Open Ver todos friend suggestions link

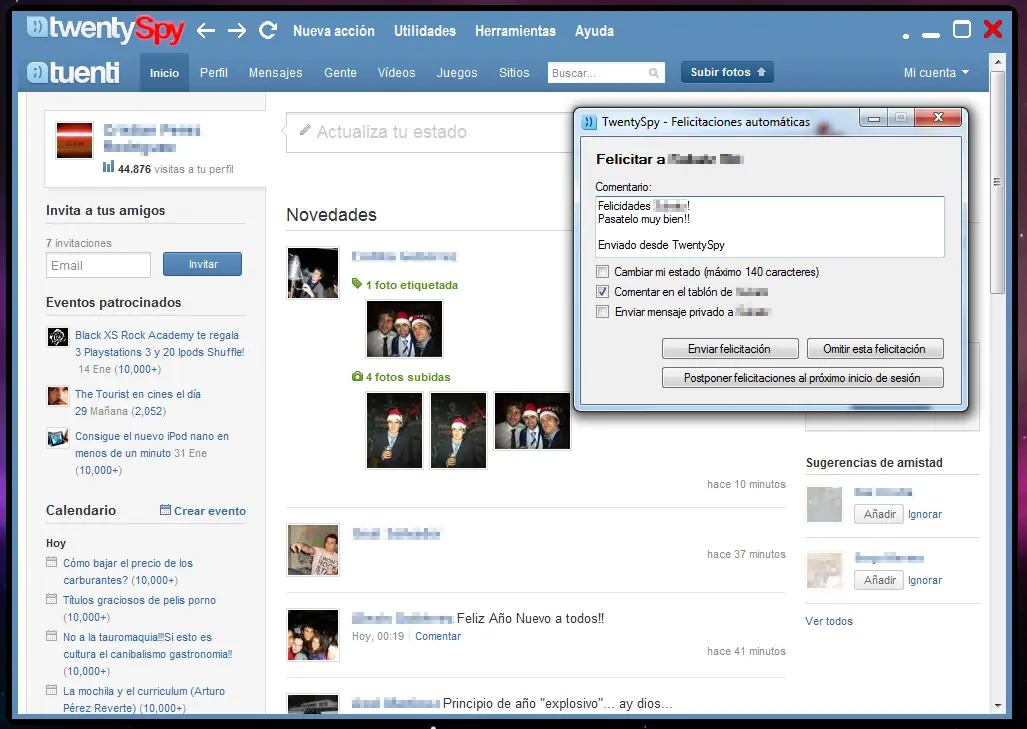pos(829,621)
